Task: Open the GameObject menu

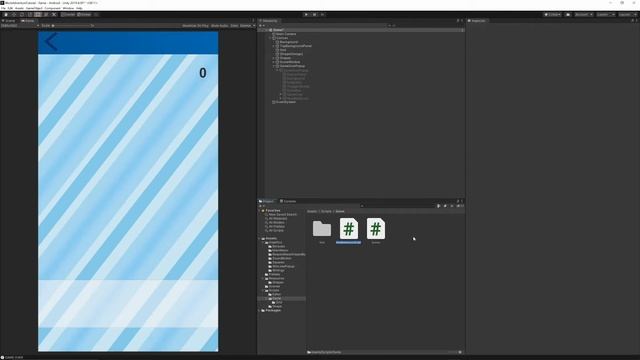Action: 34,8
